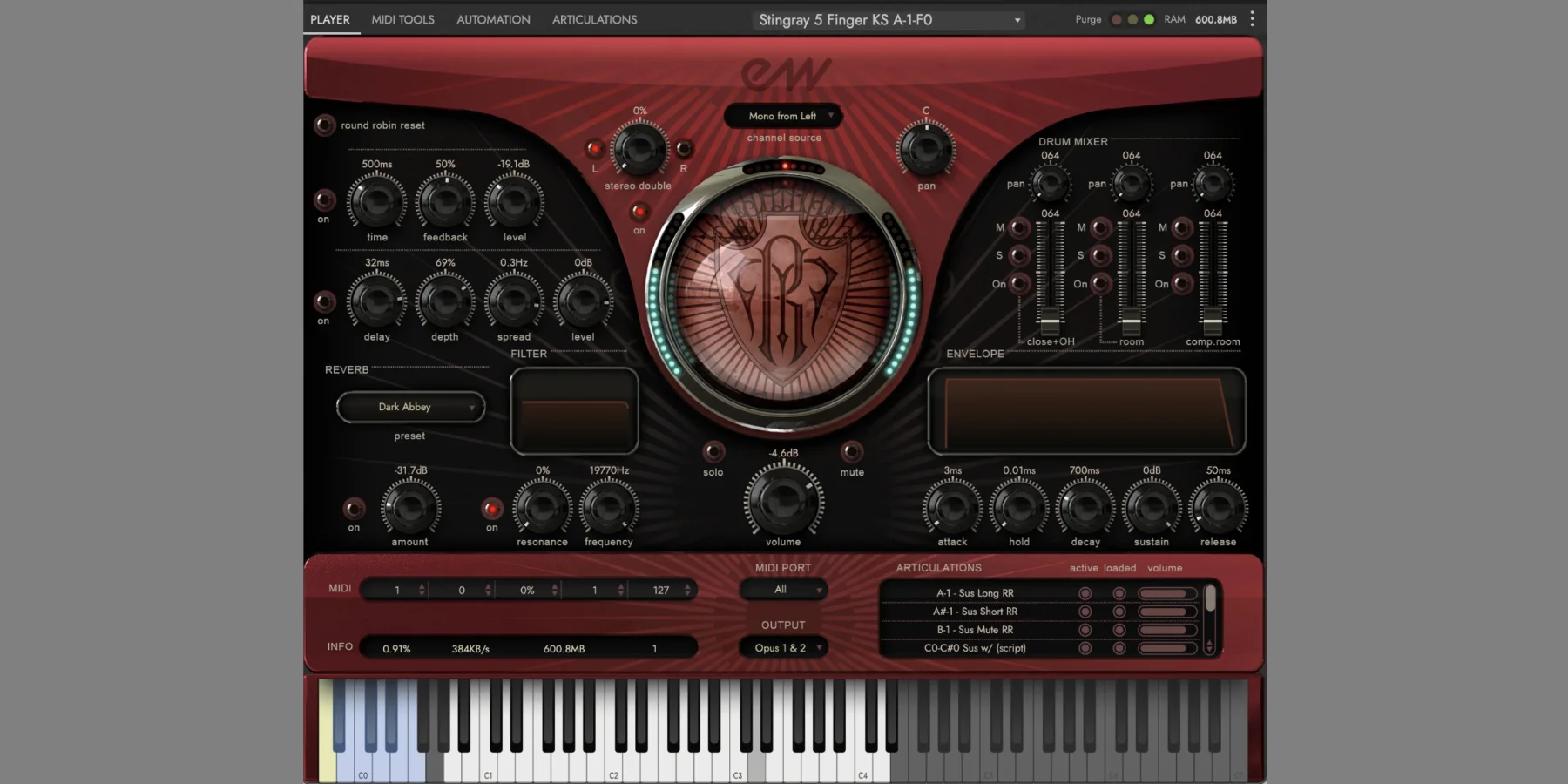The width and height of the screenshot is (1568, 784).
Task: Open the channel source Mono from Left dropdown
Action: (x=783, y=116)
